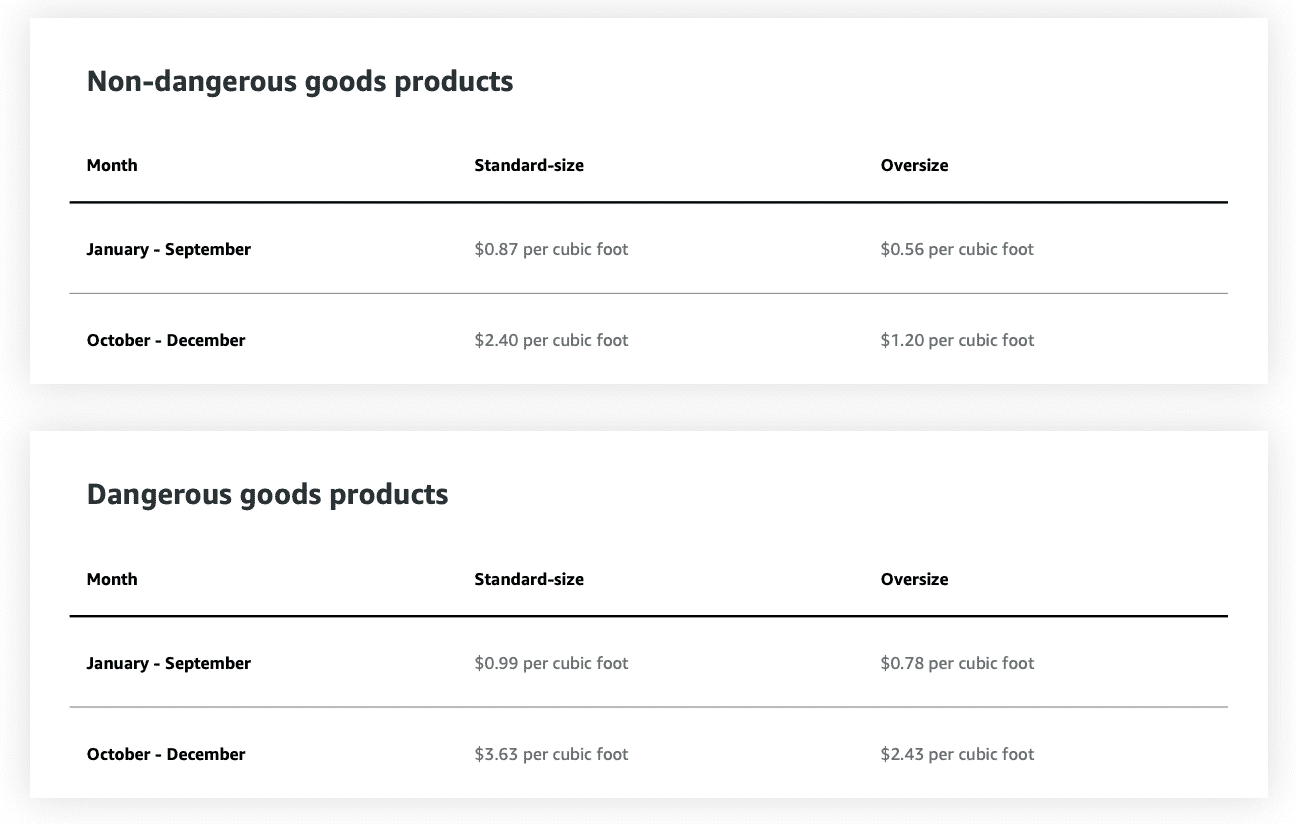Pick the $0.78 per cubic foot value
Viewport: 1296px width, 824px height.
tap(957, 663)
